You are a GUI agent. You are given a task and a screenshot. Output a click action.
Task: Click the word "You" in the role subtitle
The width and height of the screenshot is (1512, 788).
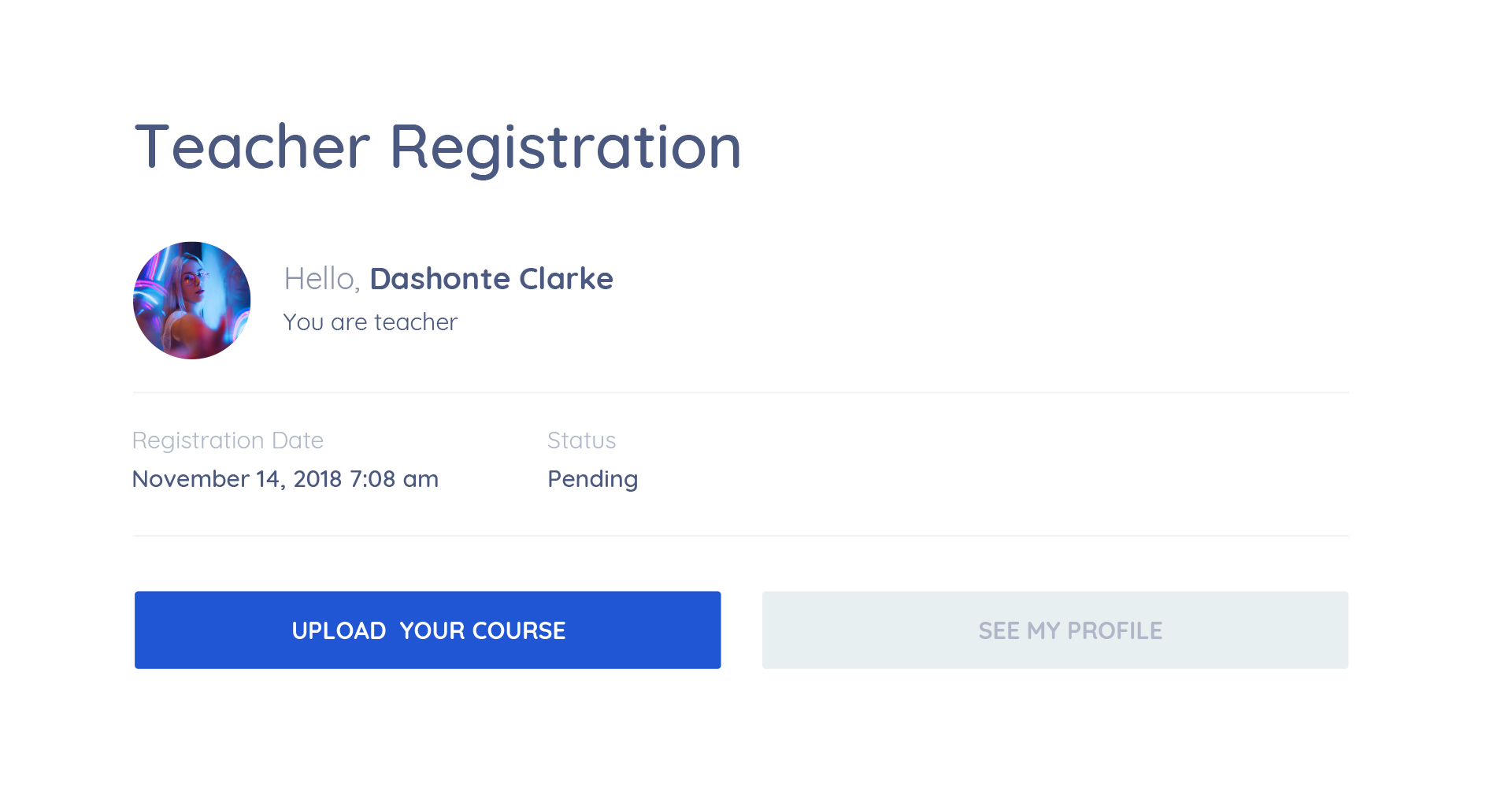pyautogui.click(x=303, y=322)
